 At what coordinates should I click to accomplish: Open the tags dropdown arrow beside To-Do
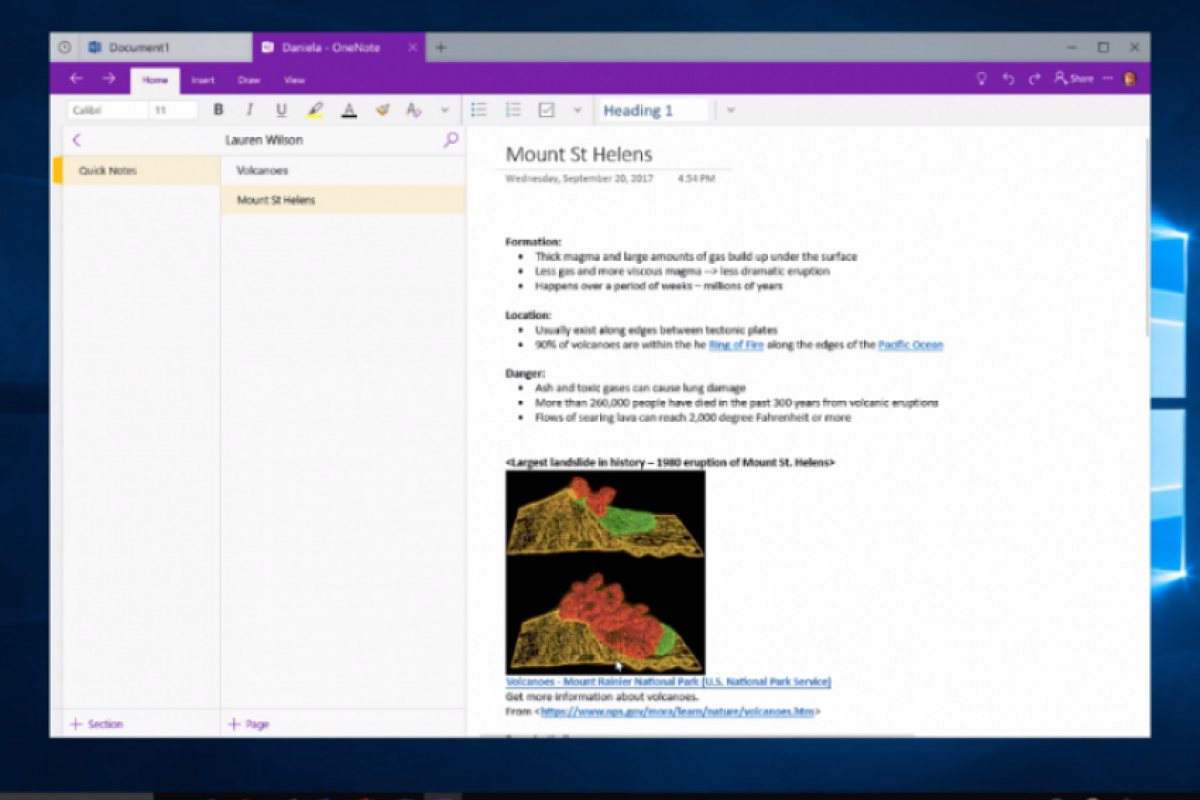[577, 110]
